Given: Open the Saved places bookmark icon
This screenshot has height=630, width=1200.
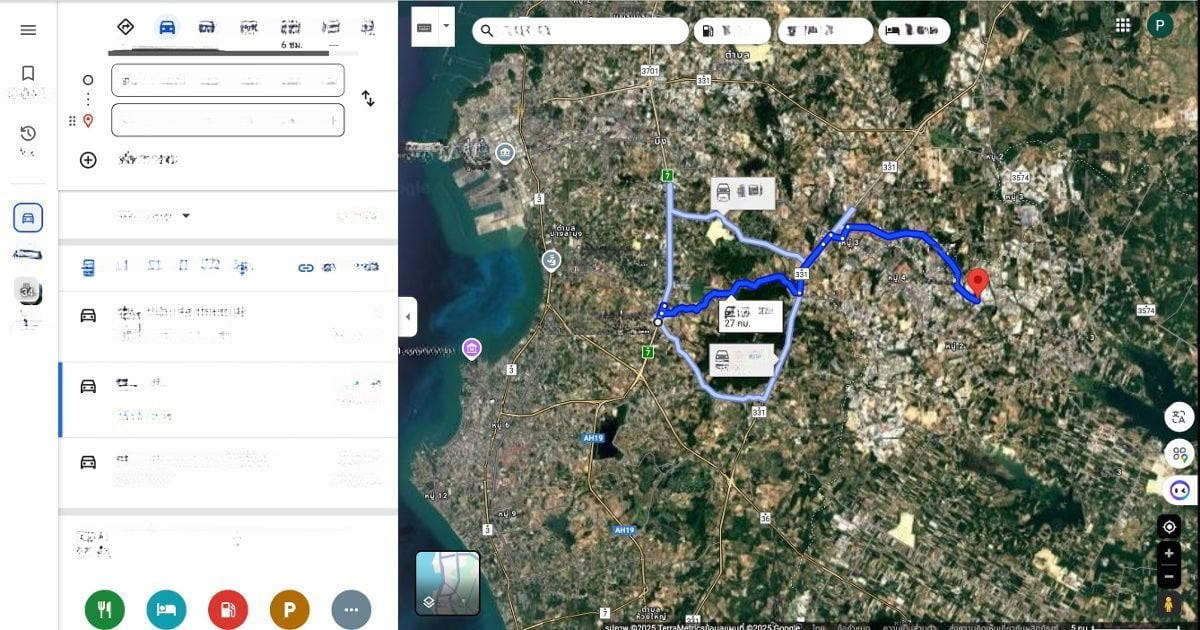Looking at the screenshot, I should (28, 74).
